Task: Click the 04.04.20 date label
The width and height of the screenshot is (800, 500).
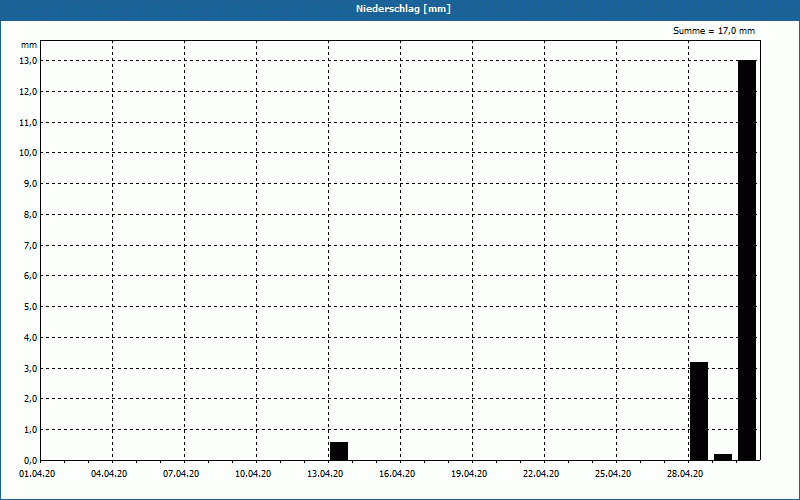Action: [109, 473]
